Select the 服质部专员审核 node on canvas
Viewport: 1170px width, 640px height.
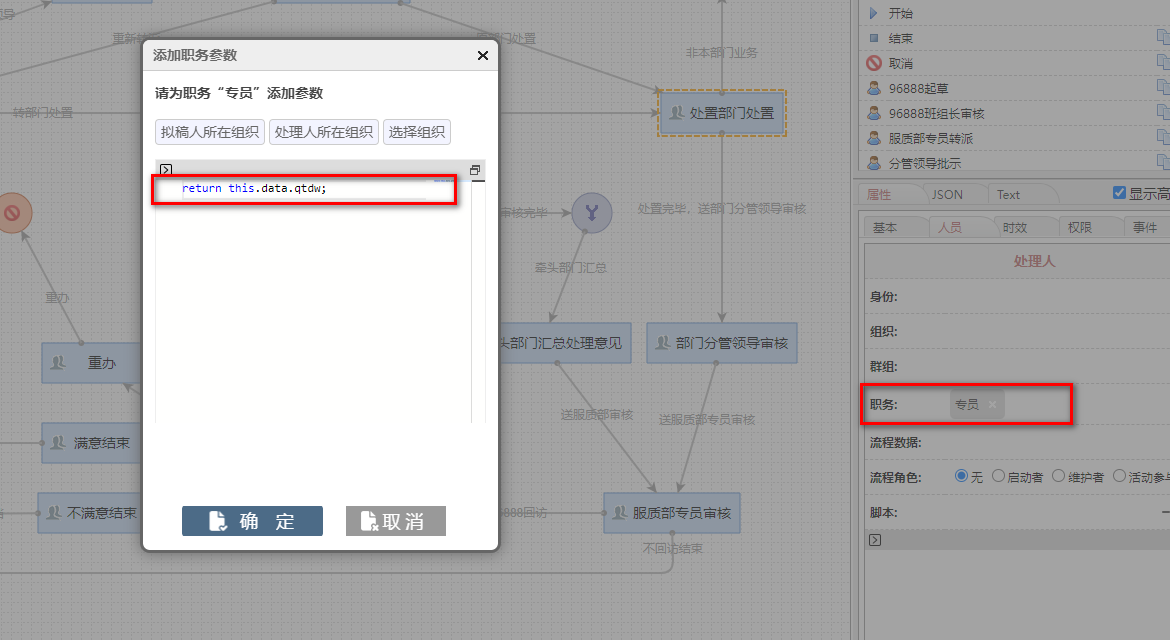[x=672, y=513]
